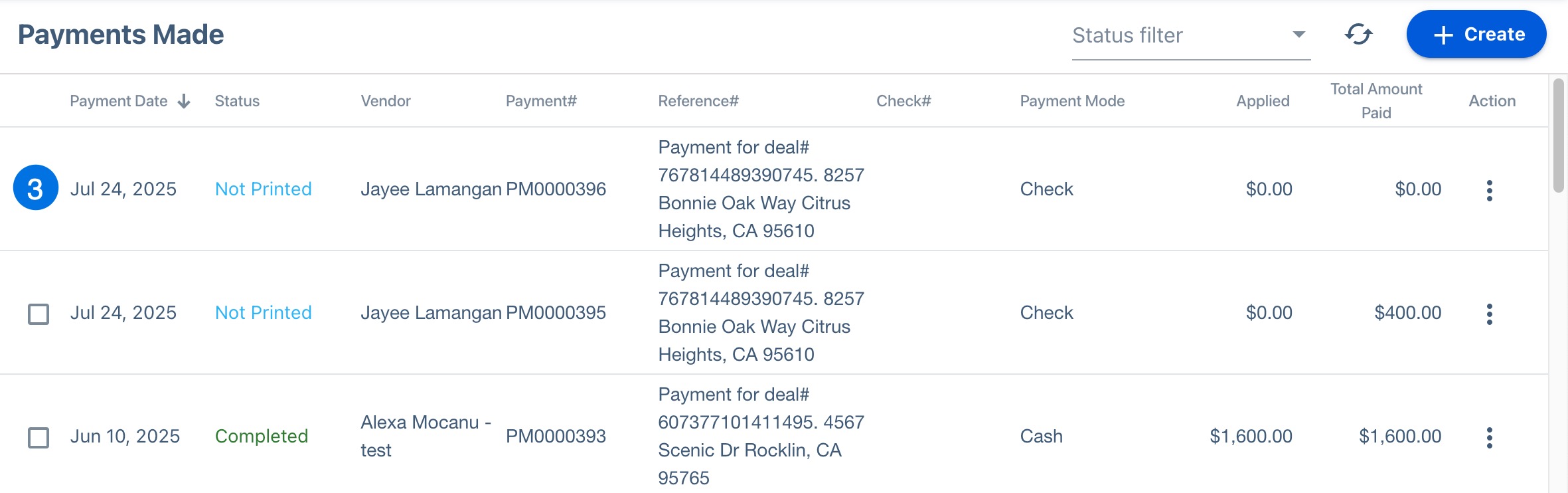Click Not Printed status for PM0000395
The image size is (1568, 493).
click(x=263, y=313)
